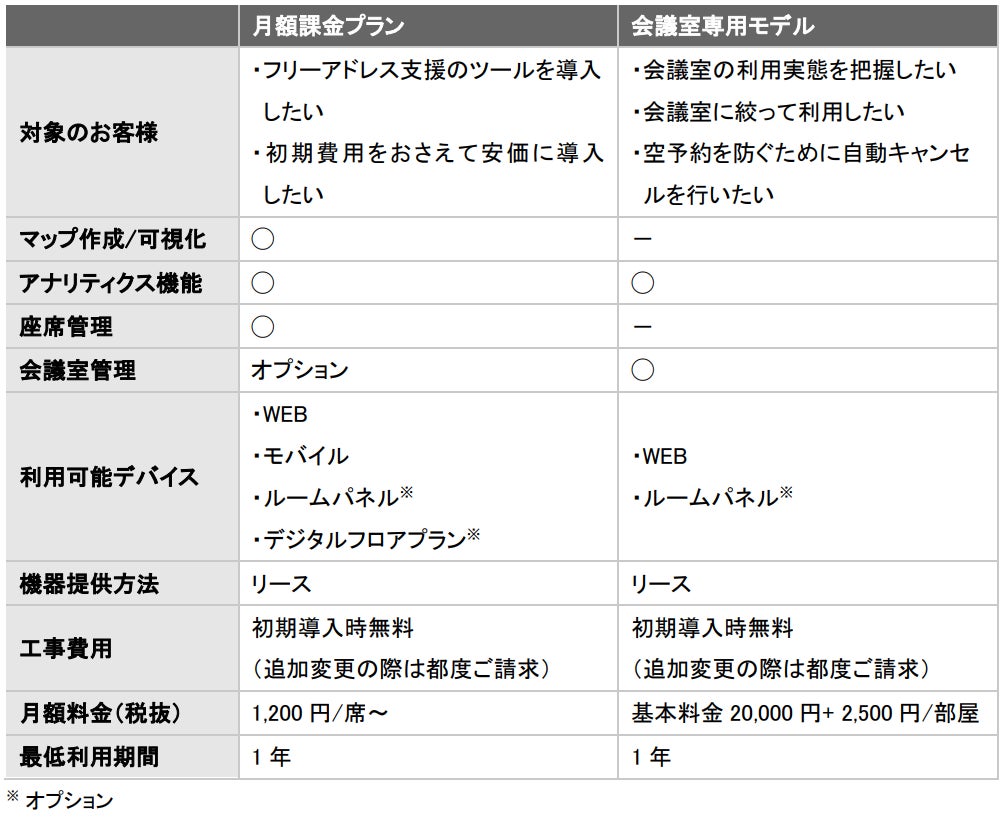Viewport: 1005px width, 817px height.
Task: Click the 会議室管理 circle under 会議室専用モデル
Action: coord(643,370)
